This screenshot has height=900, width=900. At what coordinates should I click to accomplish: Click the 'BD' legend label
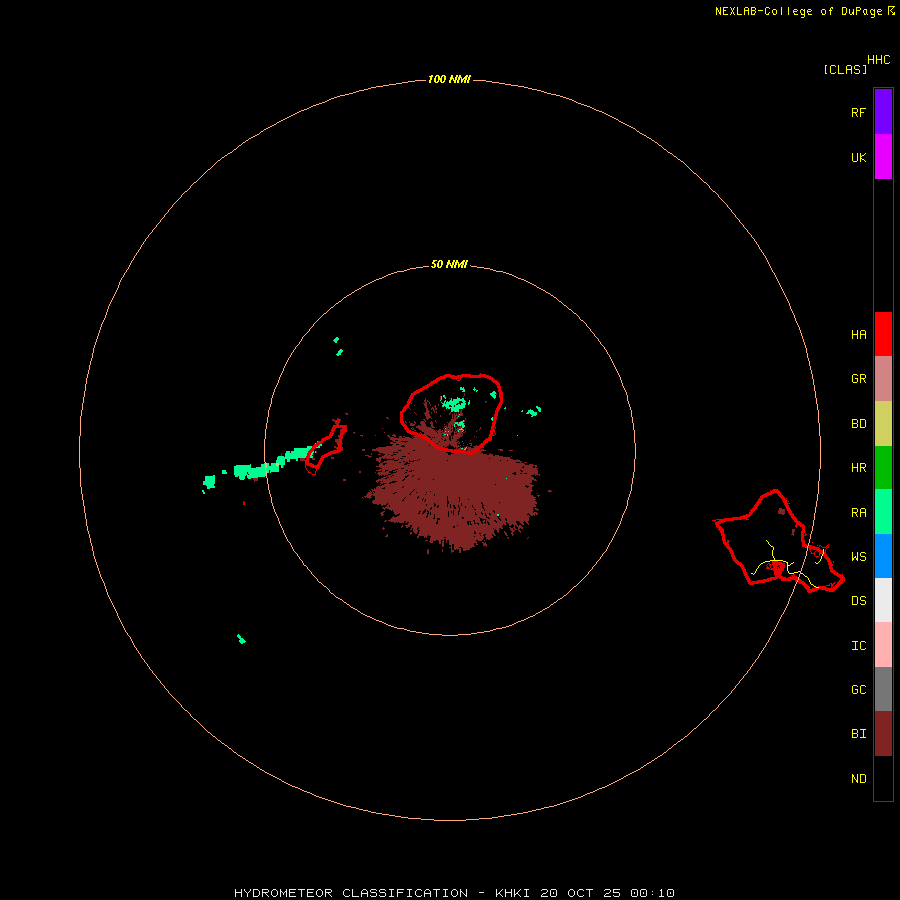[858, 424]
